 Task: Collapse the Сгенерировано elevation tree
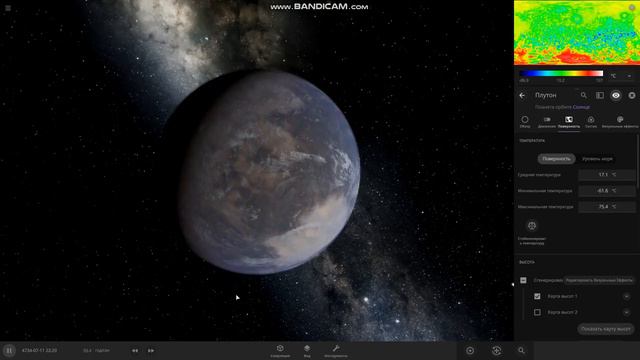pyautogui.click(x=523, y=280)
